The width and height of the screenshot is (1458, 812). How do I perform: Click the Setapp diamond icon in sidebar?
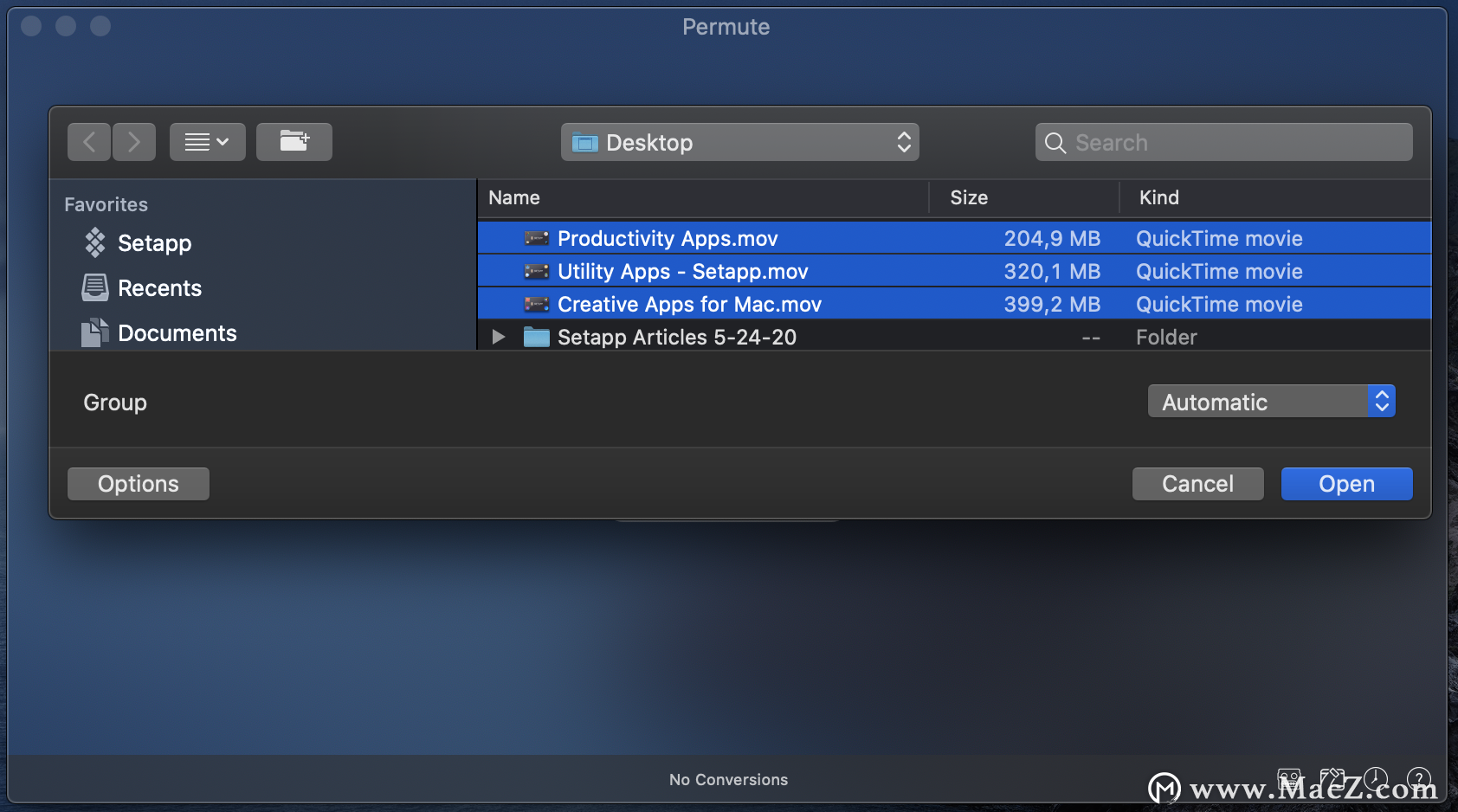[x=95, y=243]
